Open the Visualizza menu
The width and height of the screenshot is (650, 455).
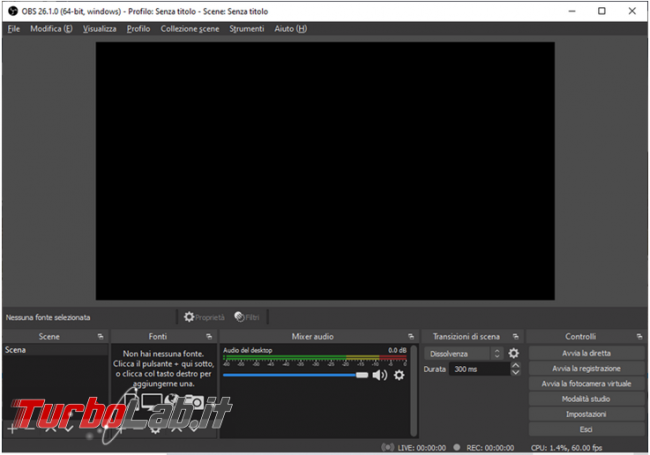click(99, 29)
